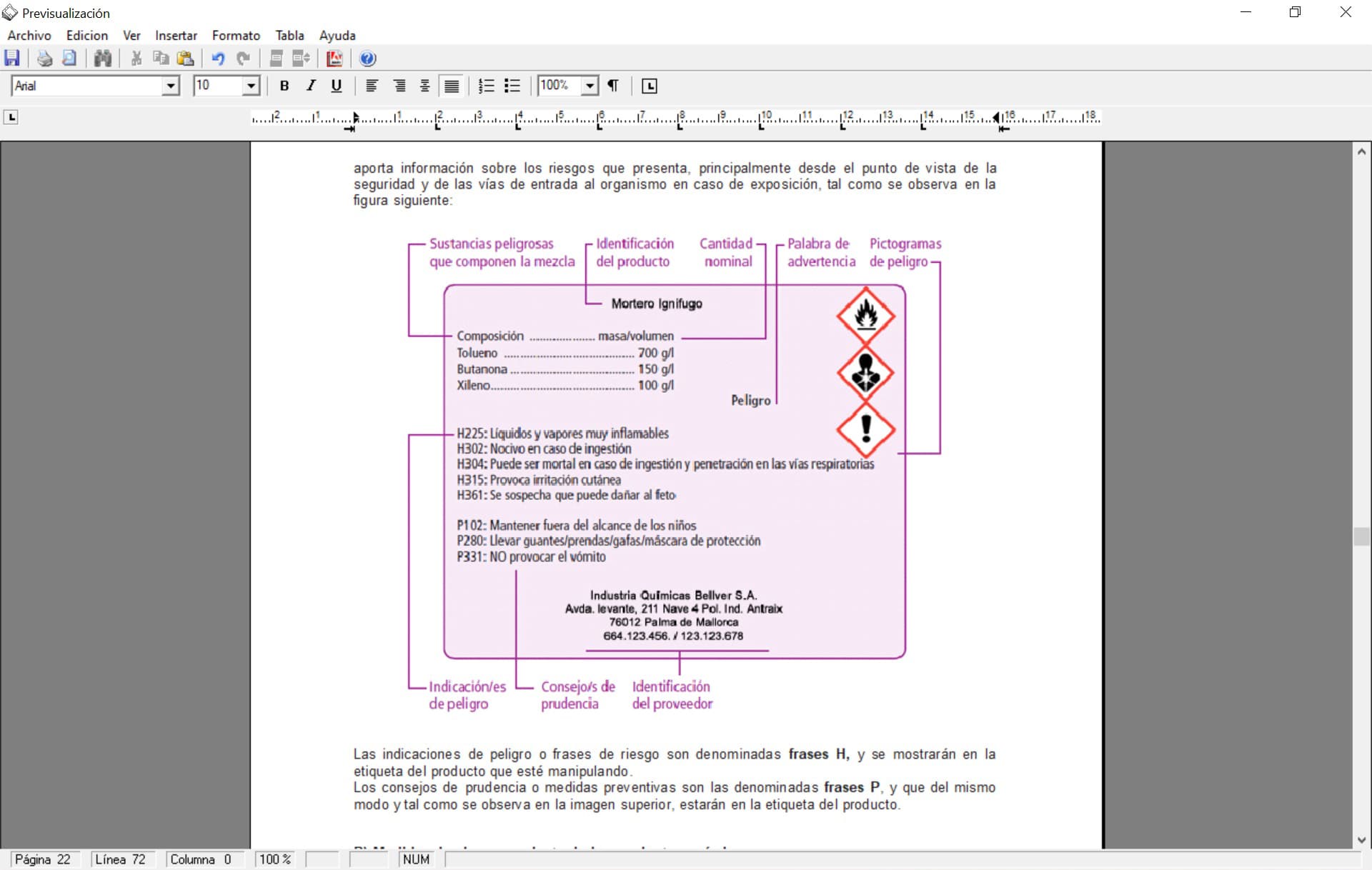Open the Insertar menu
The height and width of the screenshot is (870, 1372).
pos(176,35)
